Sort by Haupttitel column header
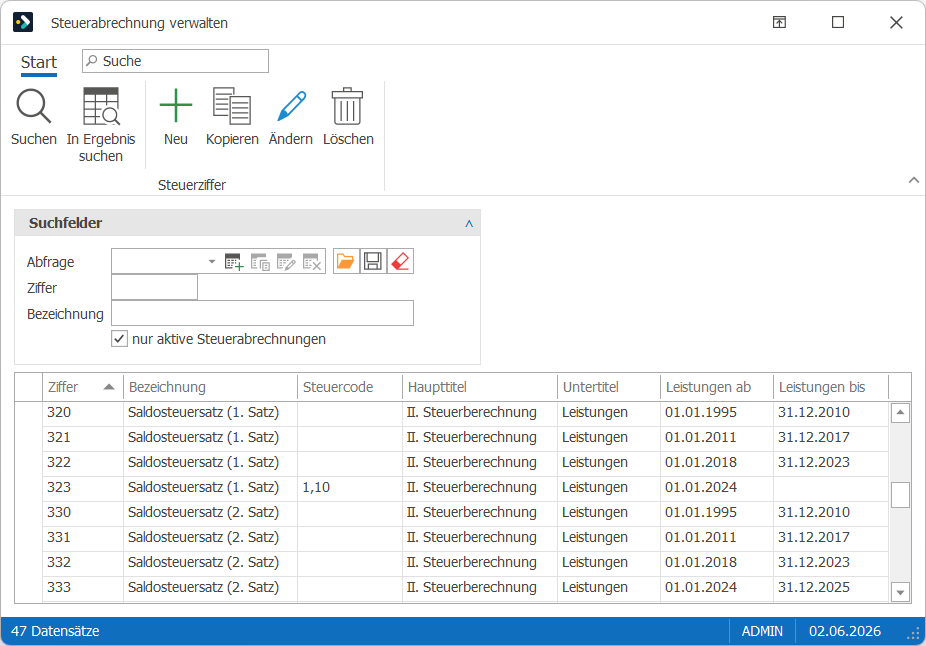The height and width of the screenshot is (646, 926). coord(480,387)
